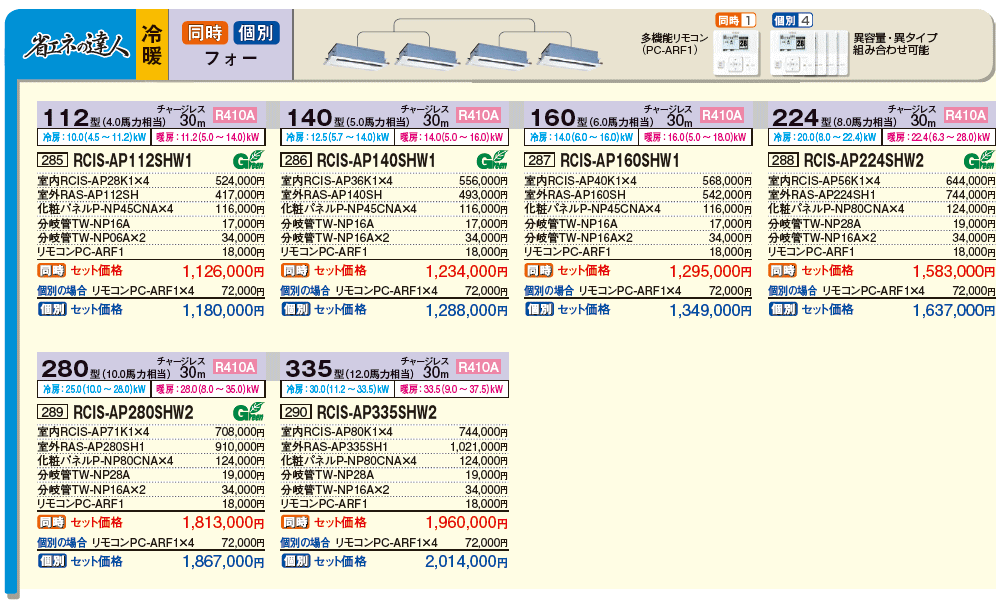Image resolution: width=1006 pixels, height=606 pixels.
Task: Click row 室外RAS-AP160SH
Action: point(638,195)
